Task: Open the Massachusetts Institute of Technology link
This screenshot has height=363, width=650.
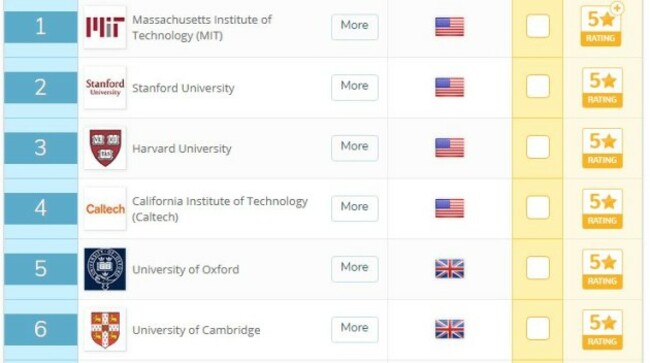Action: click(202, 27)
